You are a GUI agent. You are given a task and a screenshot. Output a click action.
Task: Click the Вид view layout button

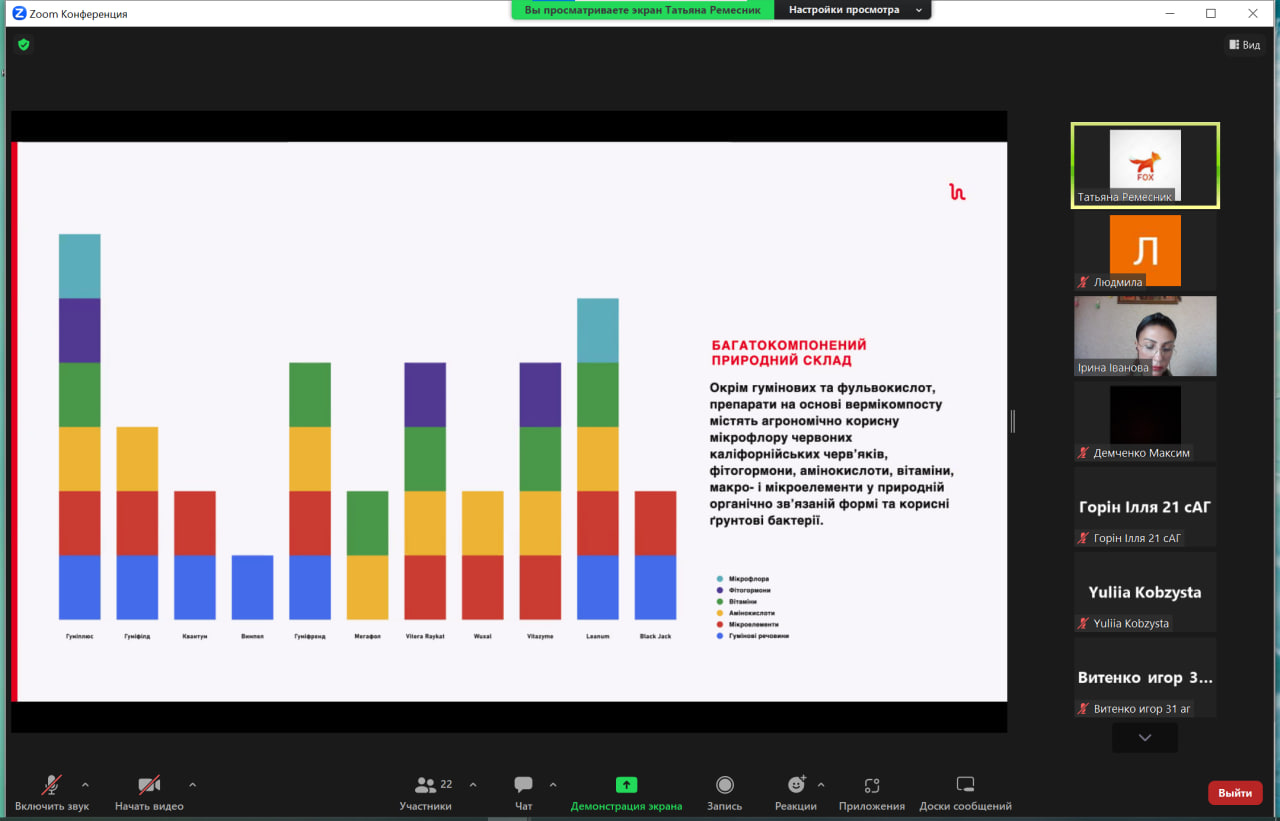pyautogui.click(x=1244, y=45)
